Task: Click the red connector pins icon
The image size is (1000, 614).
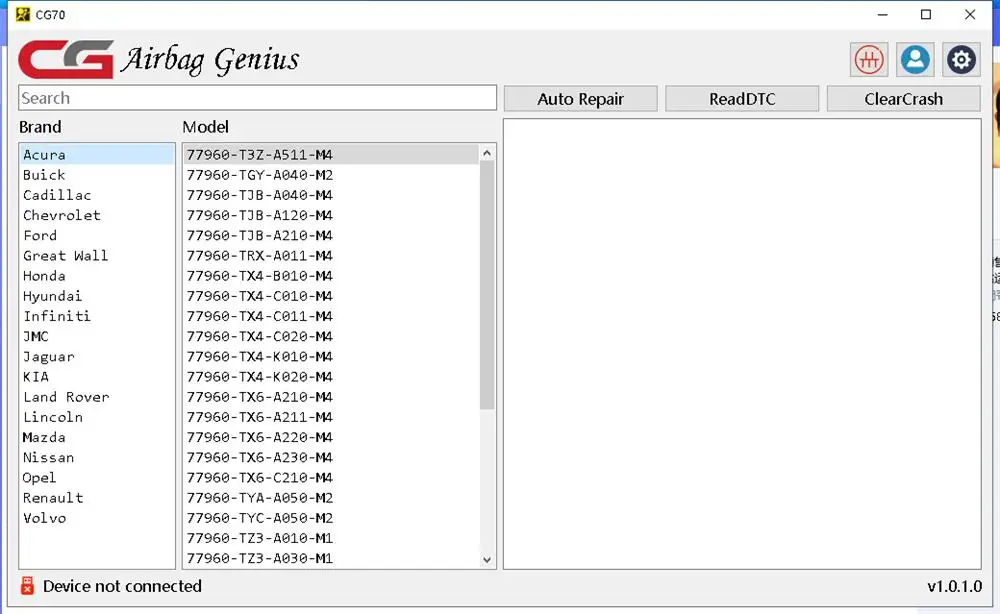Action: (869, 60)
